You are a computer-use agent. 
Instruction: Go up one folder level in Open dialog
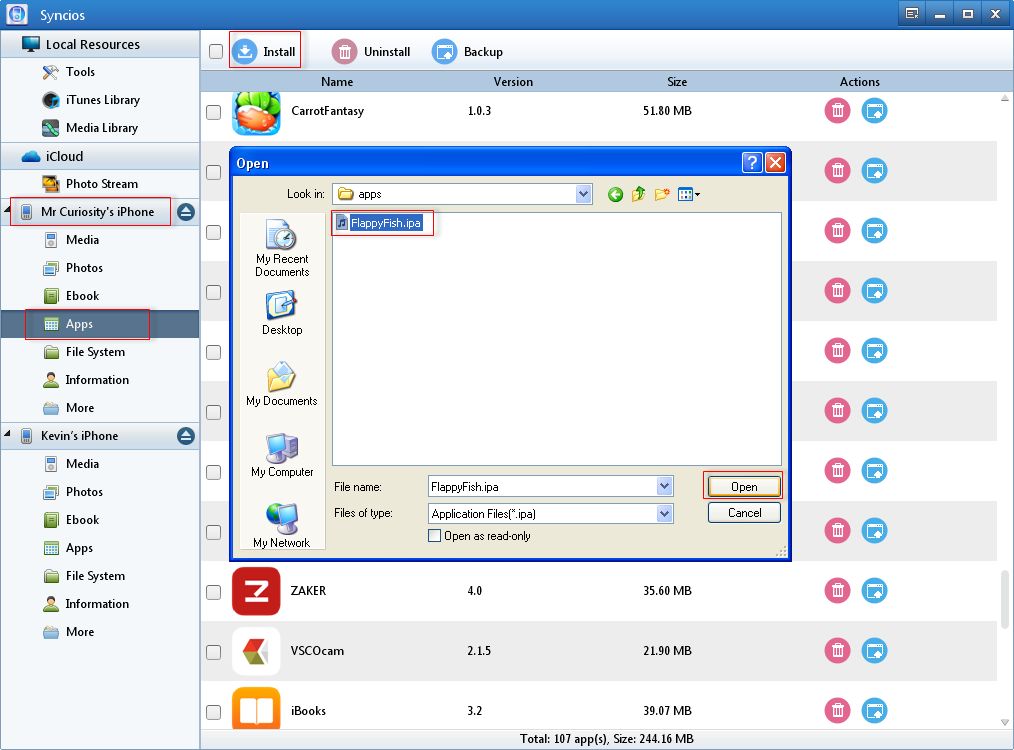pyautogui.click(x=638, y=194)
